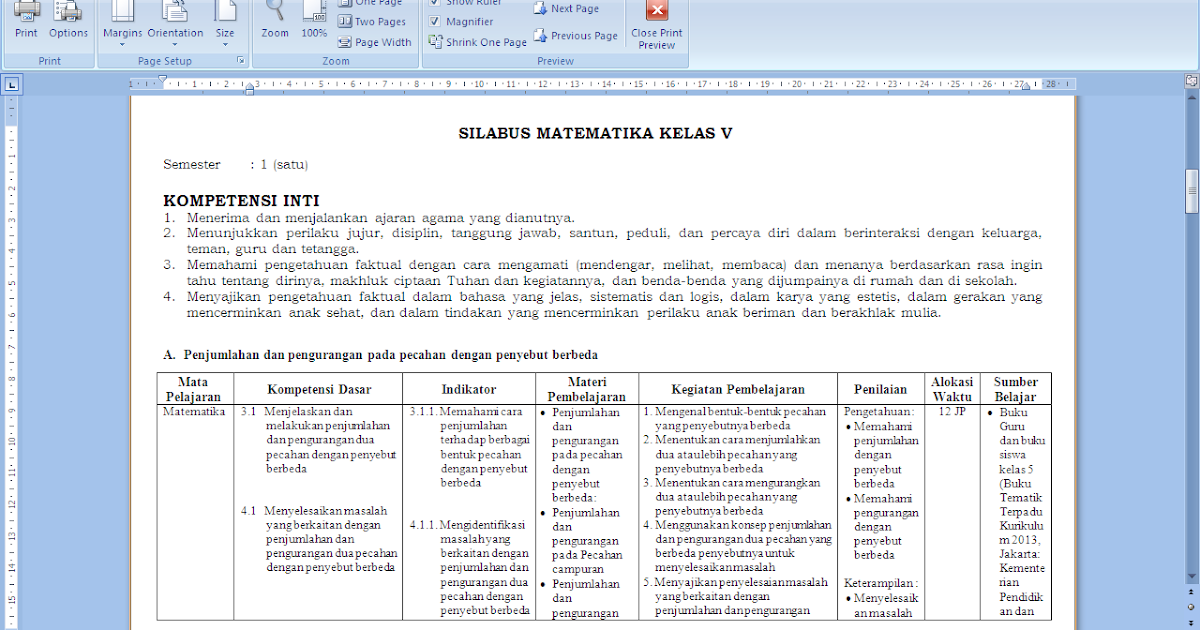Click Close Print Preview
This screenshot has height=630, width=1200.
tap(655, 22)
